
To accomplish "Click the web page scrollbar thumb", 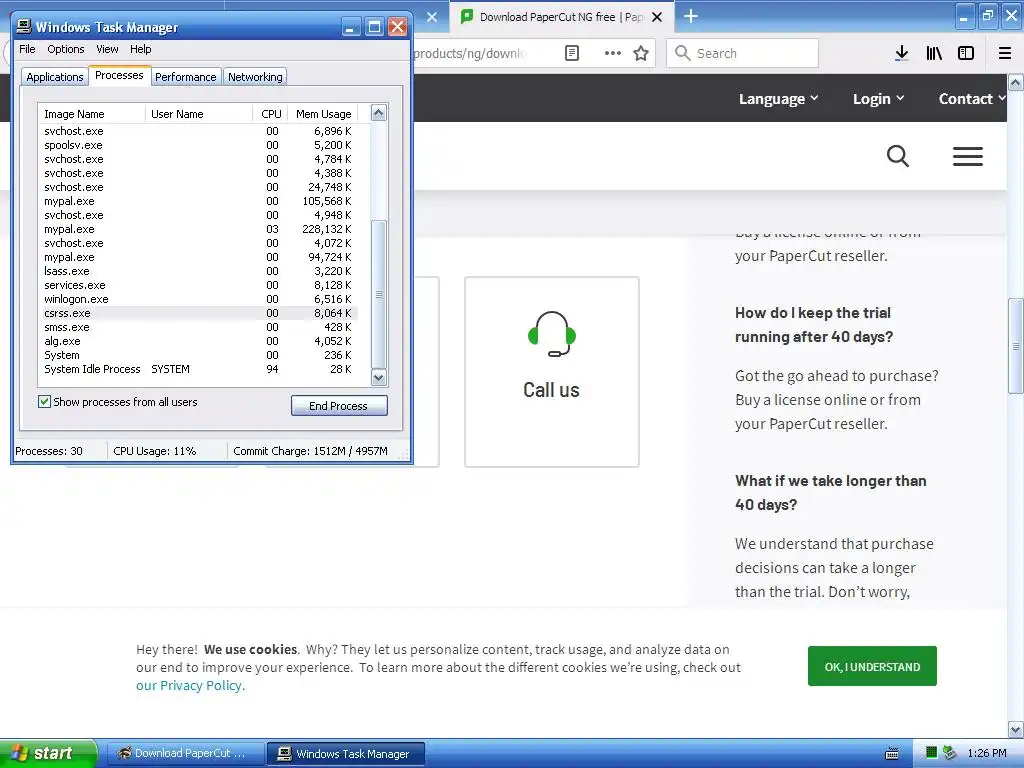I will 1016,346.
